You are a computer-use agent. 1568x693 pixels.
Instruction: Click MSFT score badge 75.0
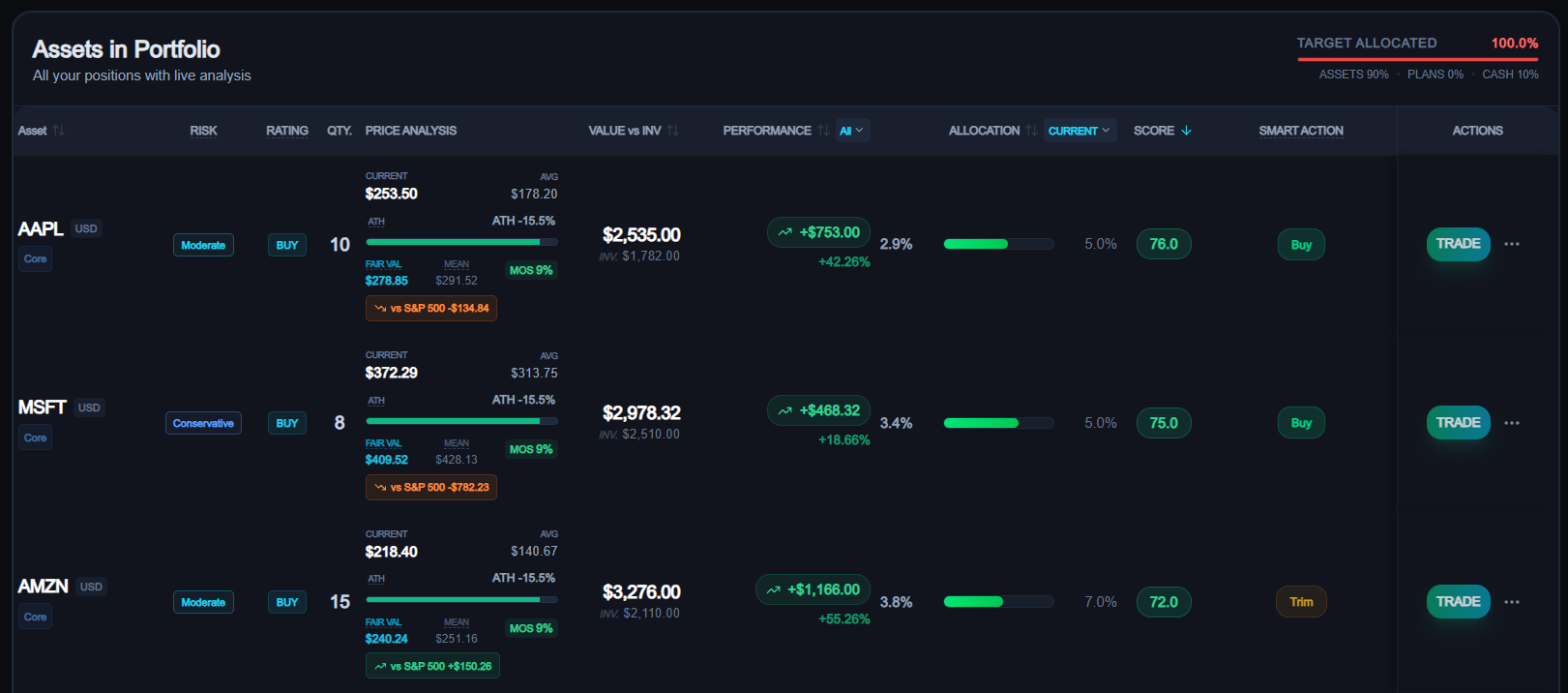(x=1164, y=423)
